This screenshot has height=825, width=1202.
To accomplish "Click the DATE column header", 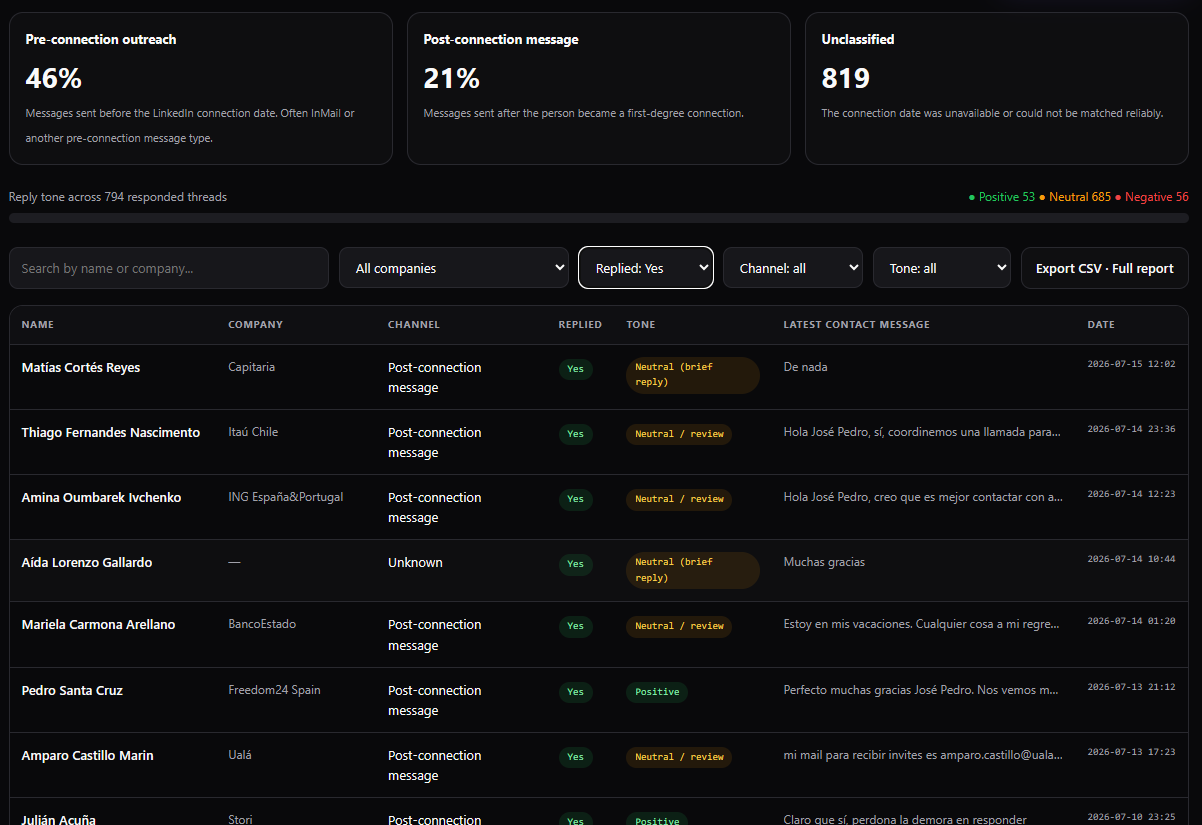I will [1101, 325].
